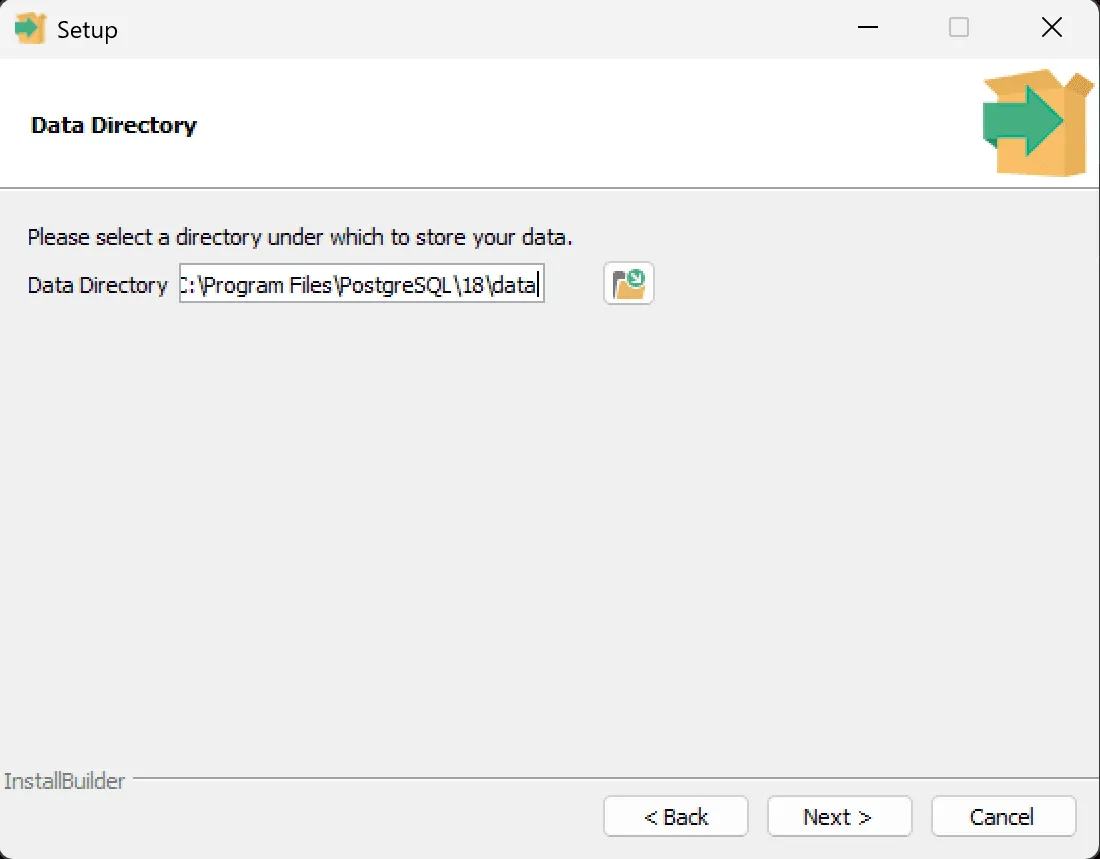The image size is (1100, 859).
Task: Proceed by clicking Next
Action: 839,816
